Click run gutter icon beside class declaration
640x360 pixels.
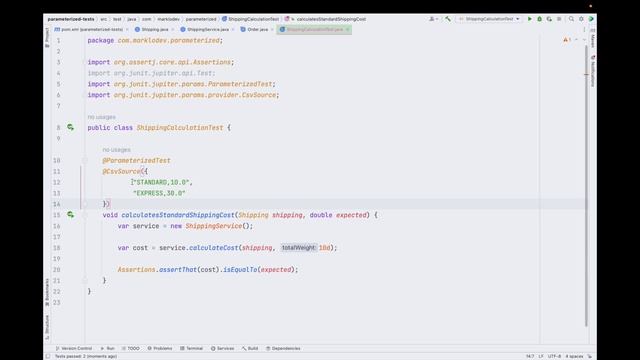click(70, 127)
